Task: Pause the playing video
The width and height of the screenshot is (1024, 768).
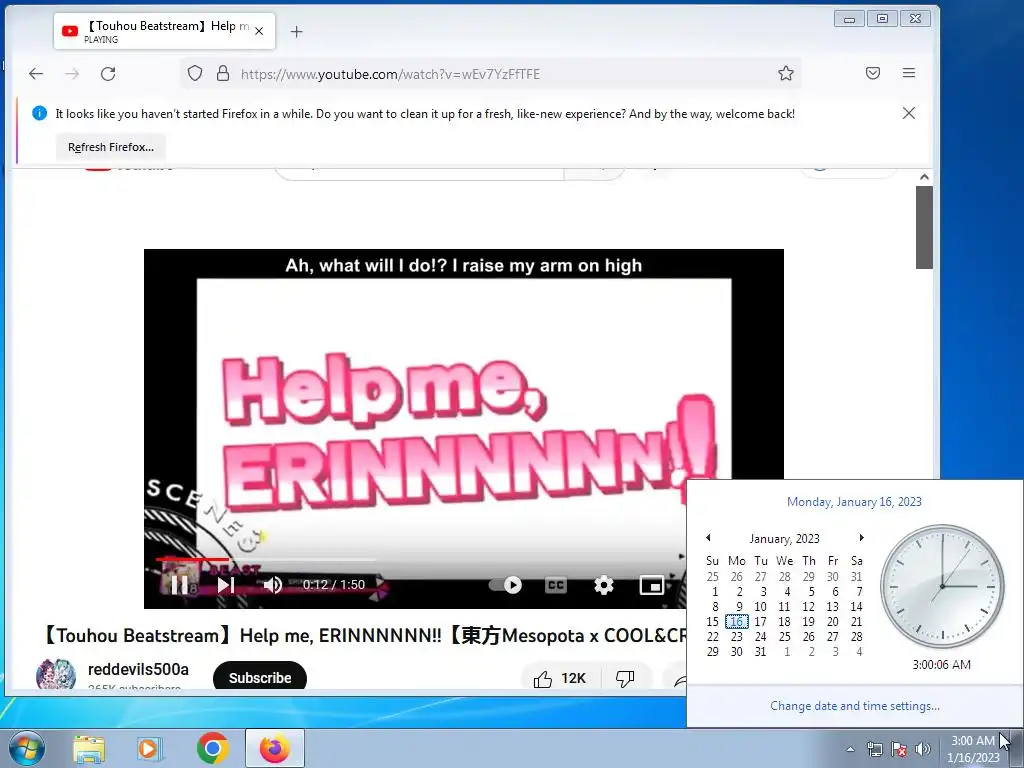Action: tap(179, 584)
